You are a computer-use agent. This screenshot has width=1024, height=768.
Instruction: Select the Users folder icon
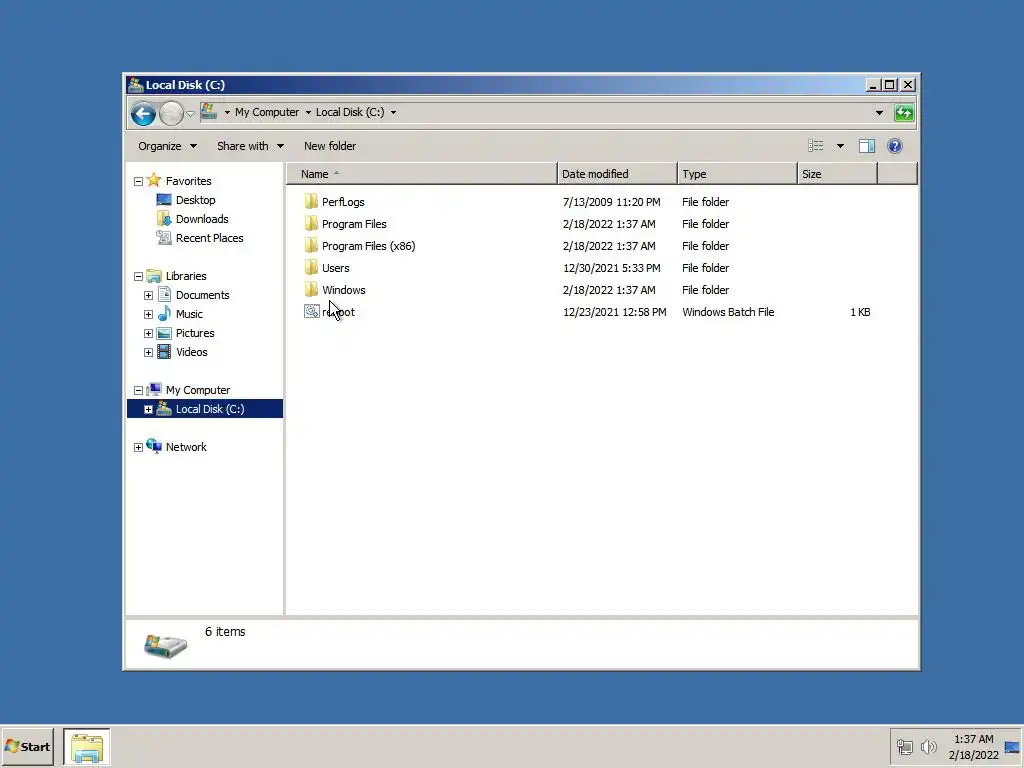click(x=312, y=268)
